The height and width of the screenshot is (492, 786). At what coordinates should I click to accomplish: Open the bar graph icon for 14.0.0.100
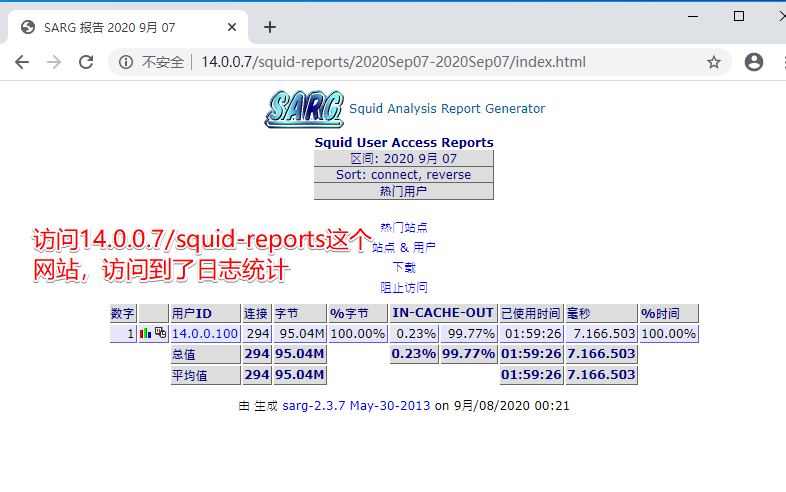[145, 333]
